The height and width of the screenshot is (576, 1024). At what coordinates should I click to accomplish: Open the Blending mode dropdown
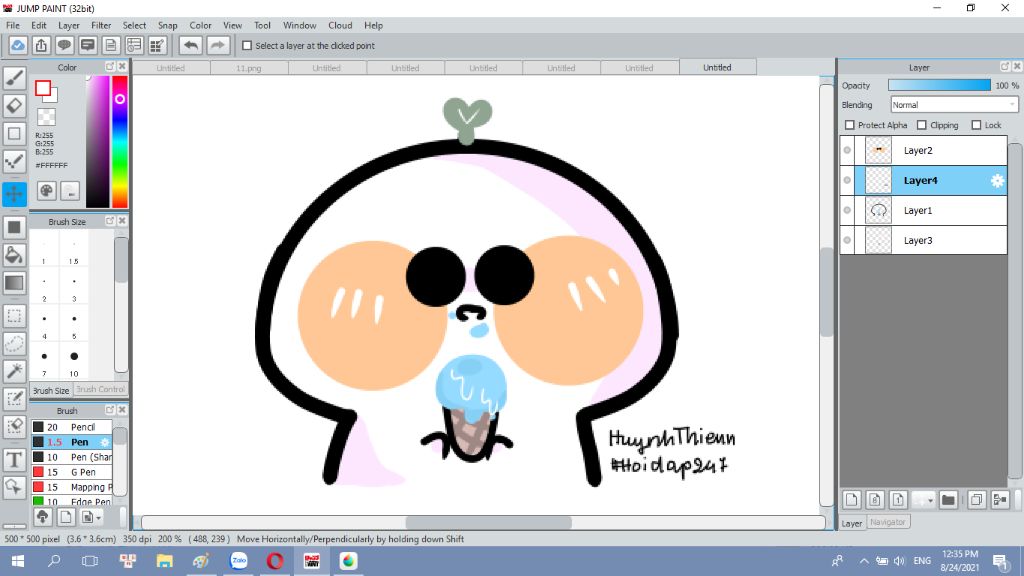click(x=954, y=104)
